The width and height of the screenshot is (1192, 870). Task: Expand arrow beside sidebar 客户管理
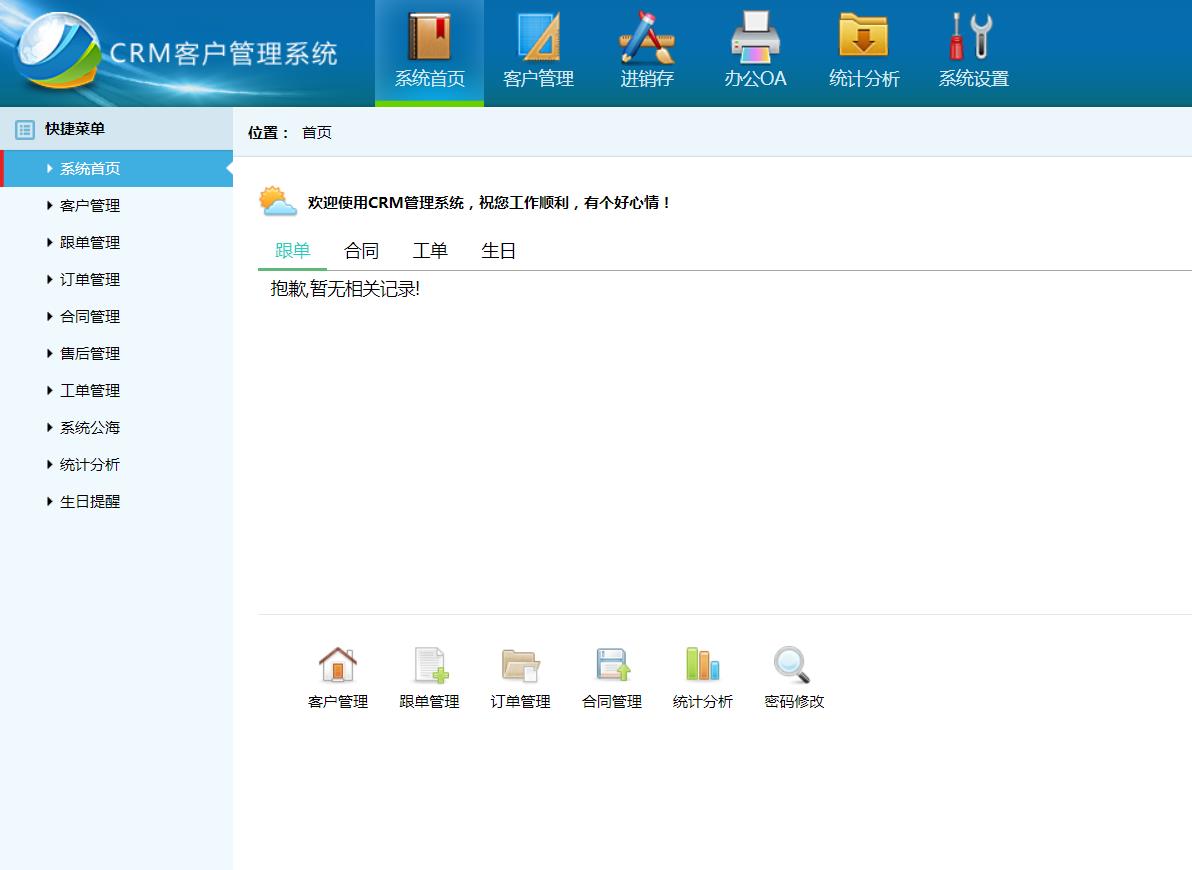point(49,205)
